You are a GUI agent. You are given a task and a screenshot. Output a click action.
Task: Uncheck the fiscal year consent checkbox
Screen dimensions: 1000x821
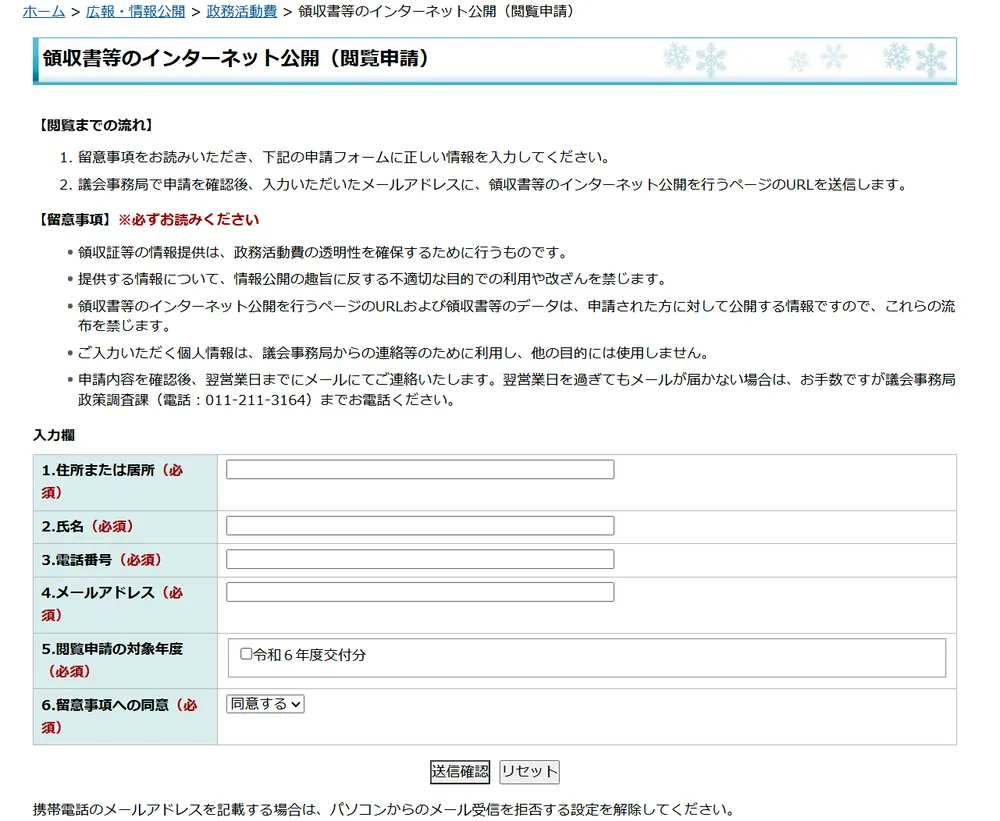click(245, 654)
